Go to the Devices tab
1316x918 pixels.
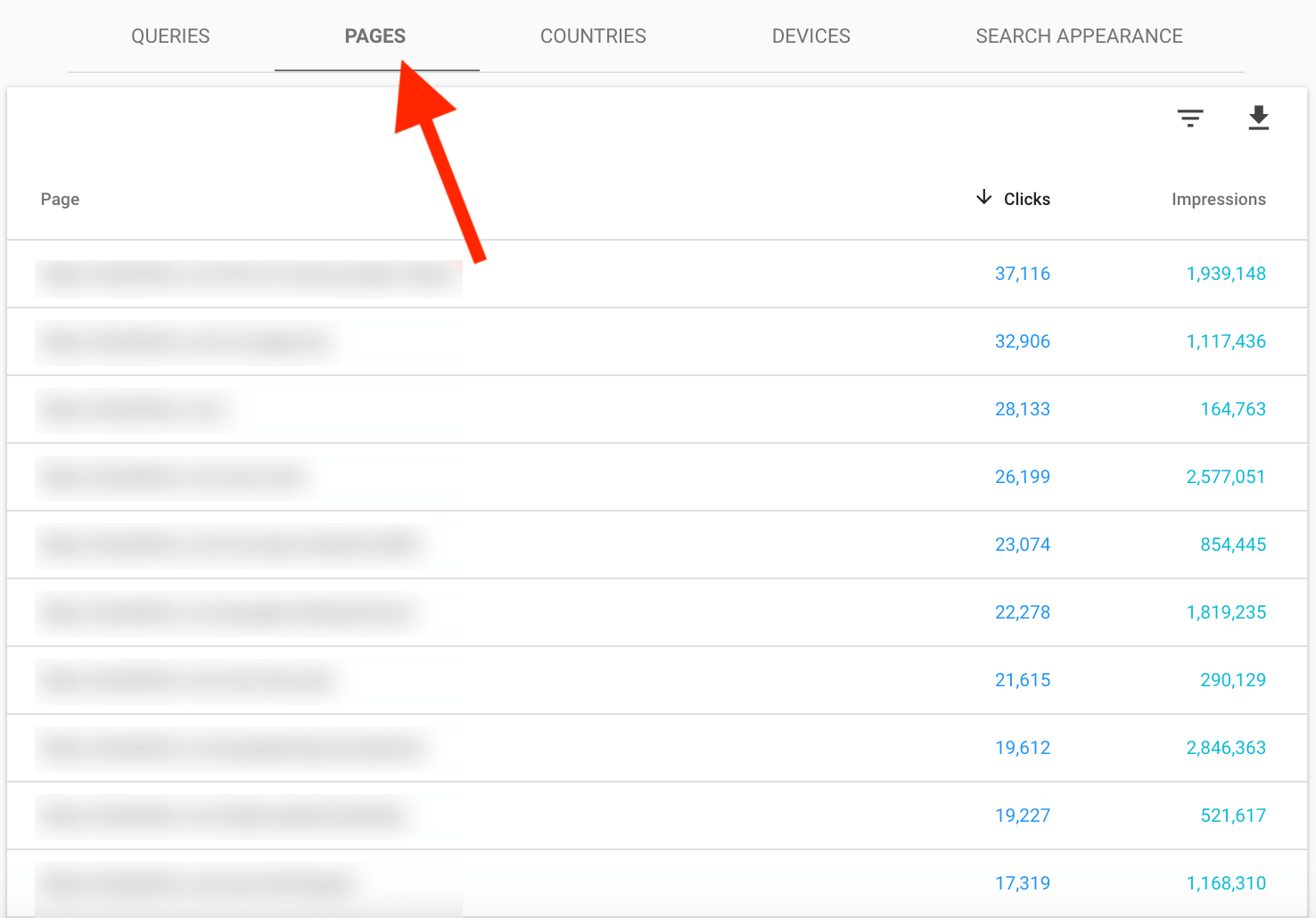point(811,37)
